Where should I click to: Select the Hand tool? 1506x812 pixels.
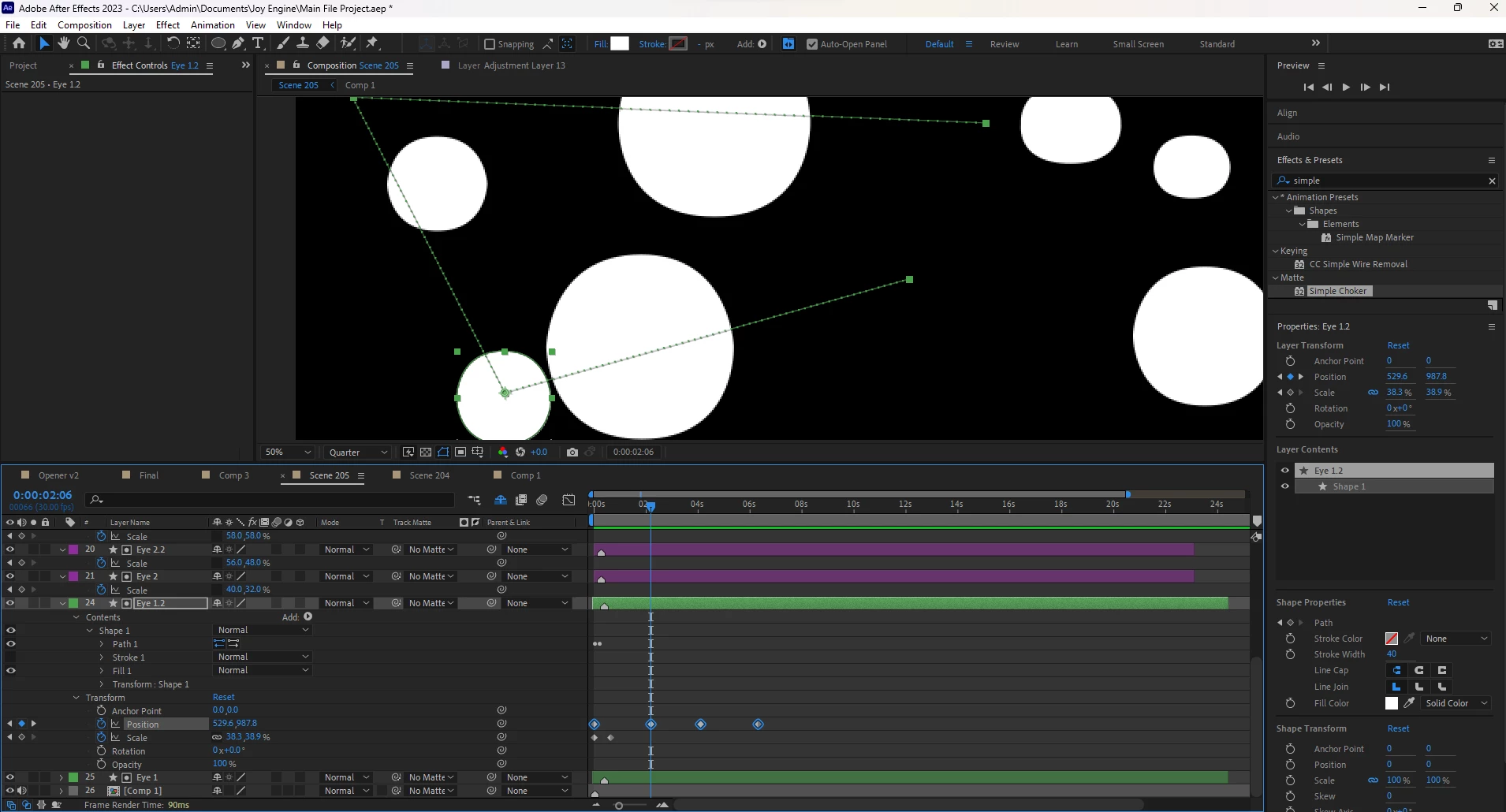click(x=64, y=43)
